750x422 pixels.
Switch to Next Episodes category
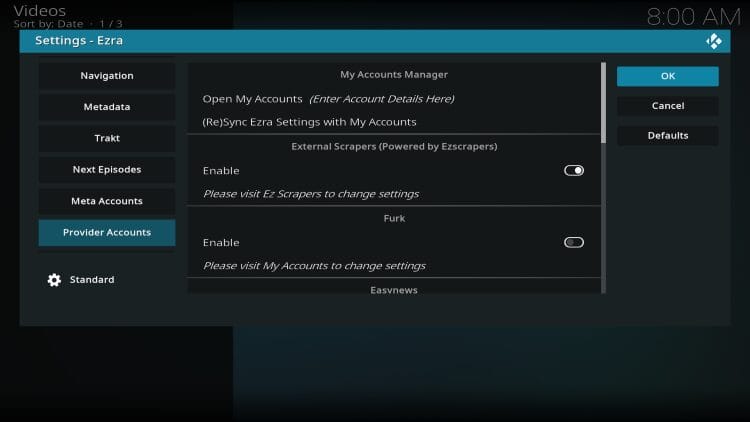(x=107, y=169)
